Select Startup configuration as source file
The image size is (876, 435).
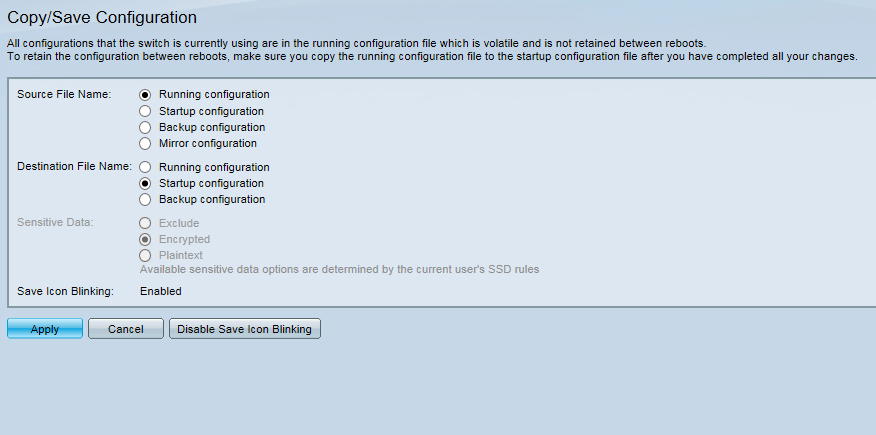[145, 111]
